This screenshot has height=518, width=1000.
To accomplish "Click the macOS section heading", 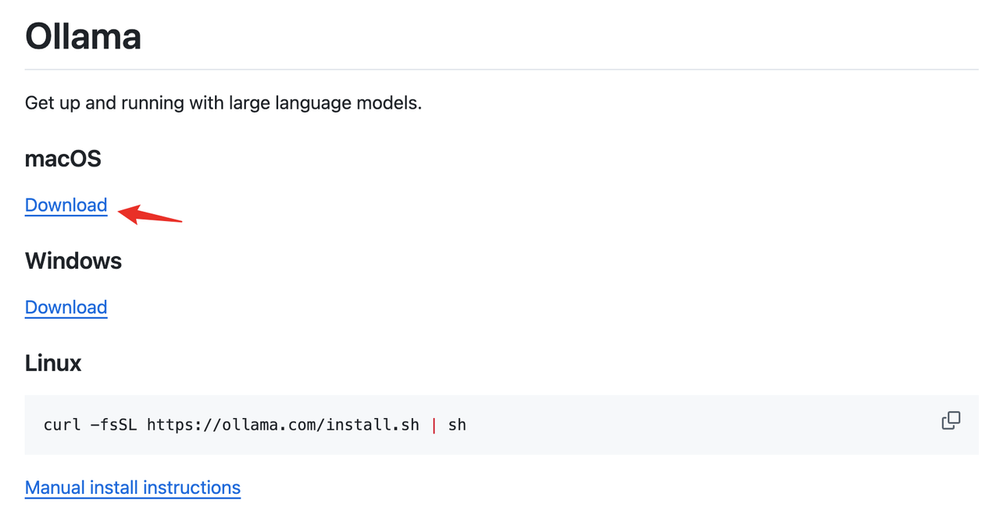I will pos(63,158).
